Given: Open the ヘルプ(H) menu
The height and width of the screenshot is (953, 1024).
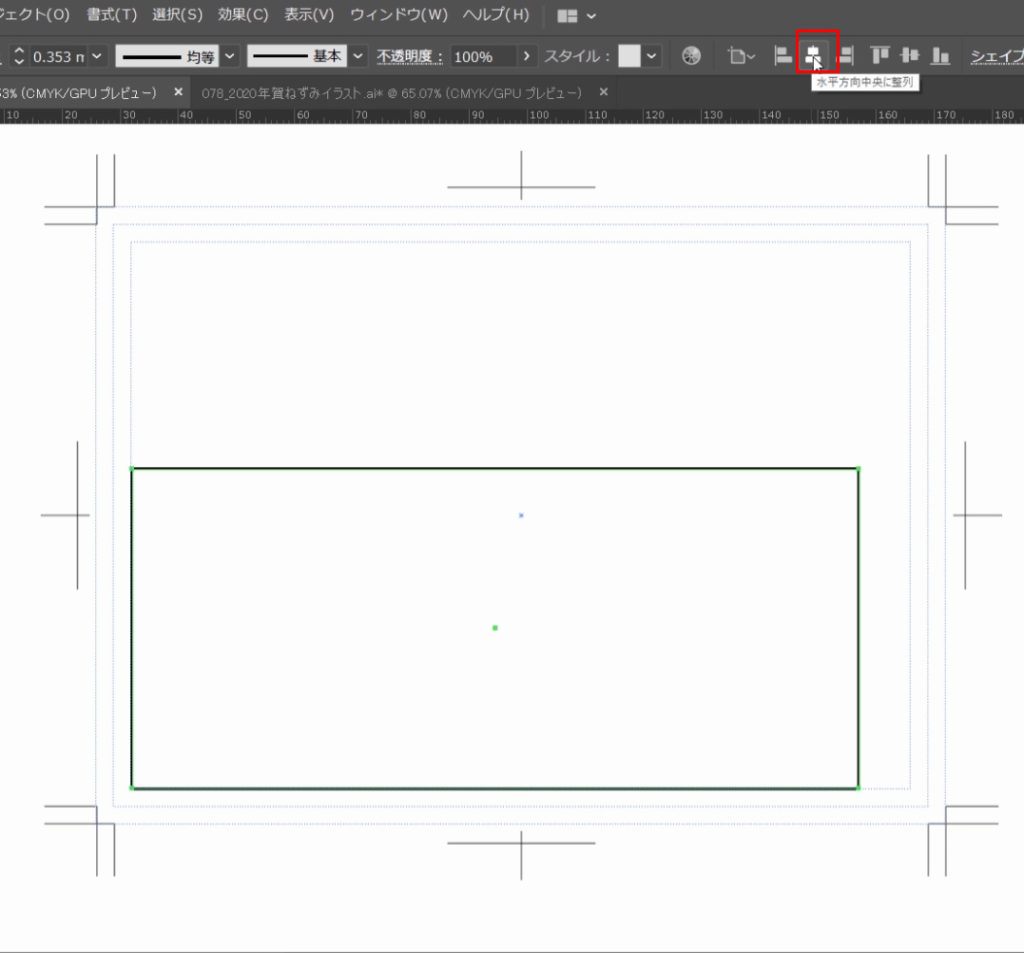Looking at the screenshot, I should tap(496, 15).
